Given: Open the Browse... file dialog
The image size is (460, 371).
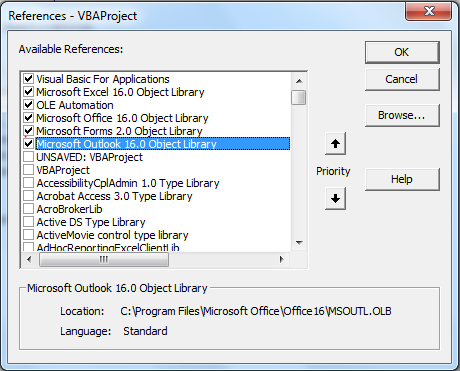Looking at the screenshot, I should pyautogui.click(x=402, y=115).
